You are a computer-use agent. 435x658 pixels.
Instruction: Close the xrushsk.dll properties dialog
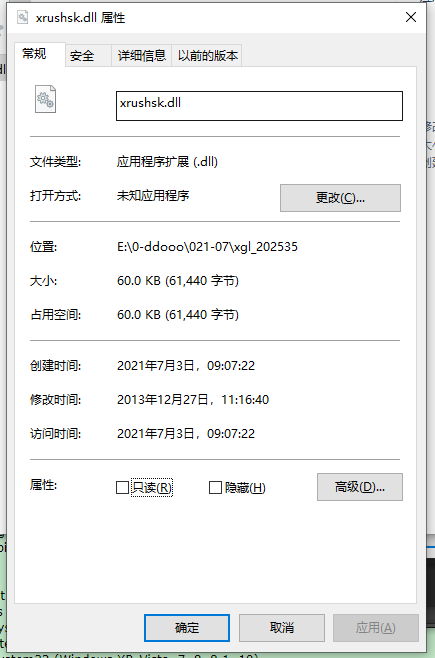[411, 17]
